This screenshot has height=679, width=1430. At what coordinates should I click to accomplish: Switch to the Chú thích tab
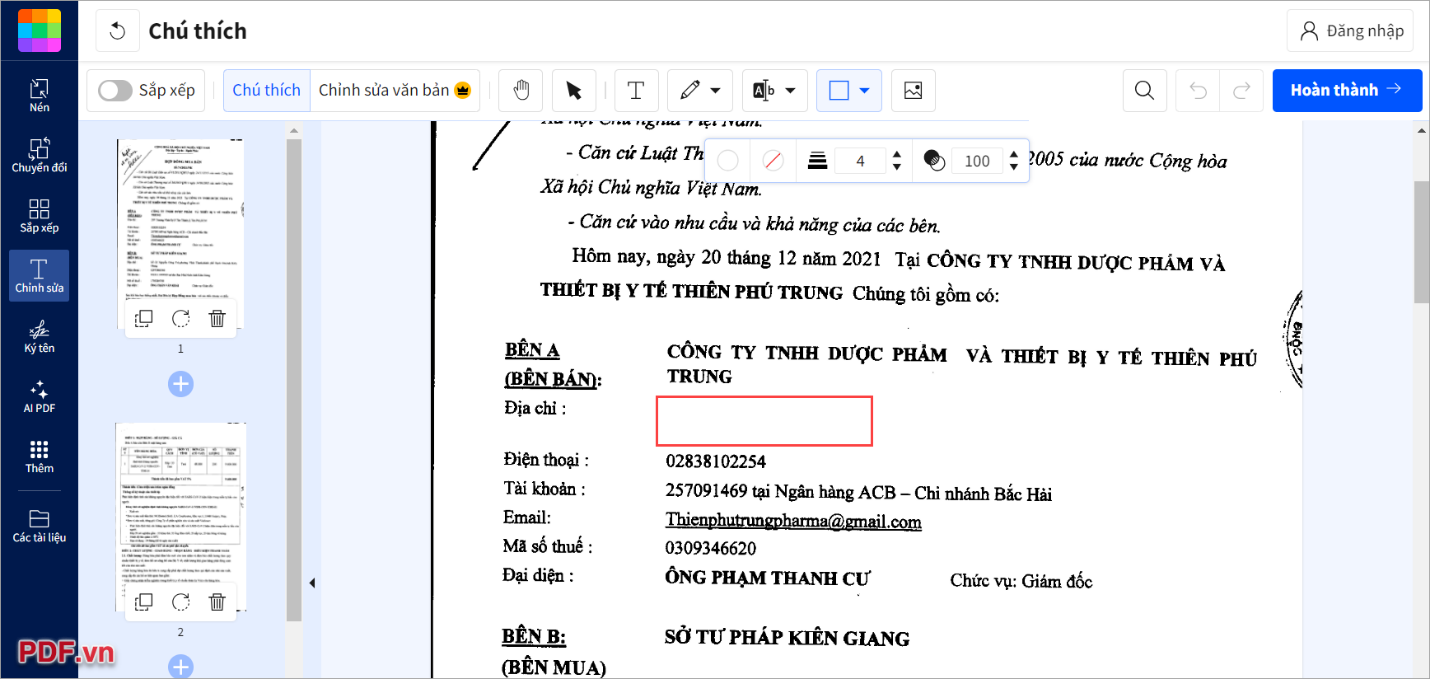(267, 90)
